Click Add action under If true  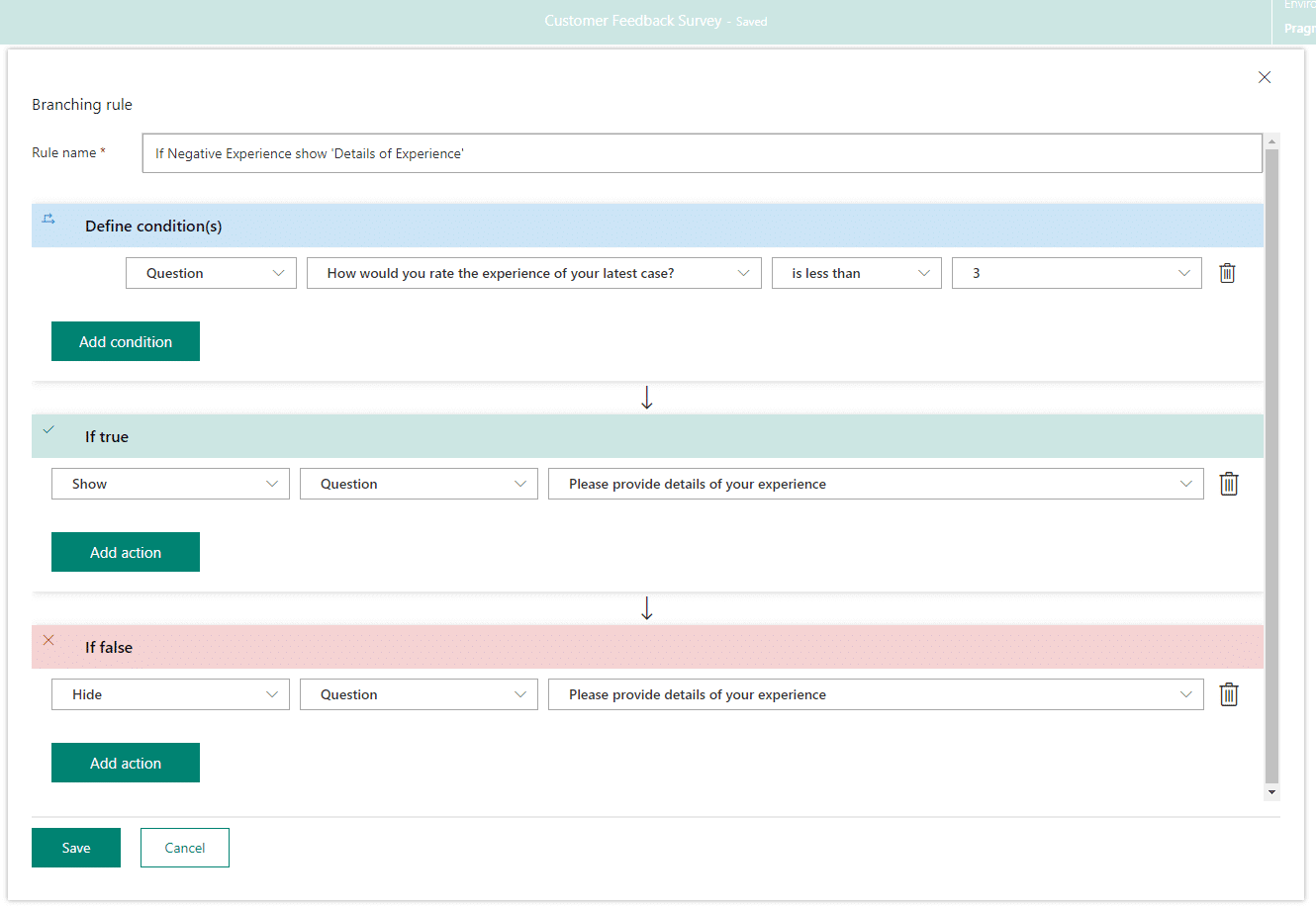click(126, 552)
